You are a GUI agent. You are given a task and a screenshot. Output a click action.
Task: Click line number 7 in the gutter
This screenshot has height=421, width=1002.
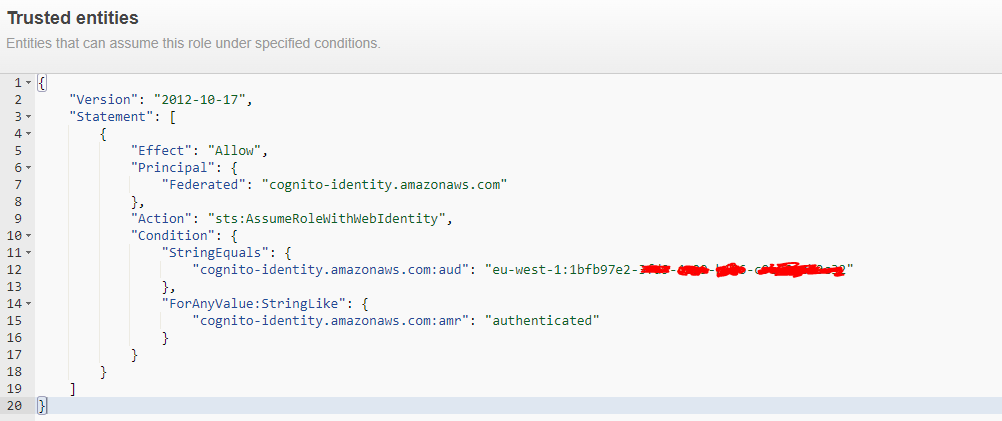click(x=18, y=185)
